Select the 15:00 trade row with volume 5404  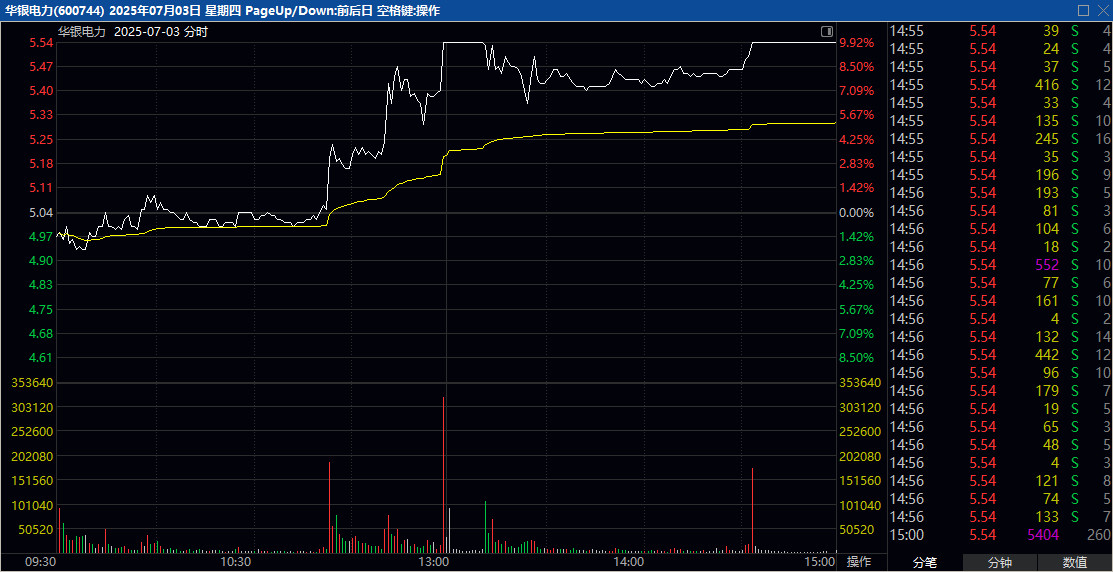click(1000, 535)
